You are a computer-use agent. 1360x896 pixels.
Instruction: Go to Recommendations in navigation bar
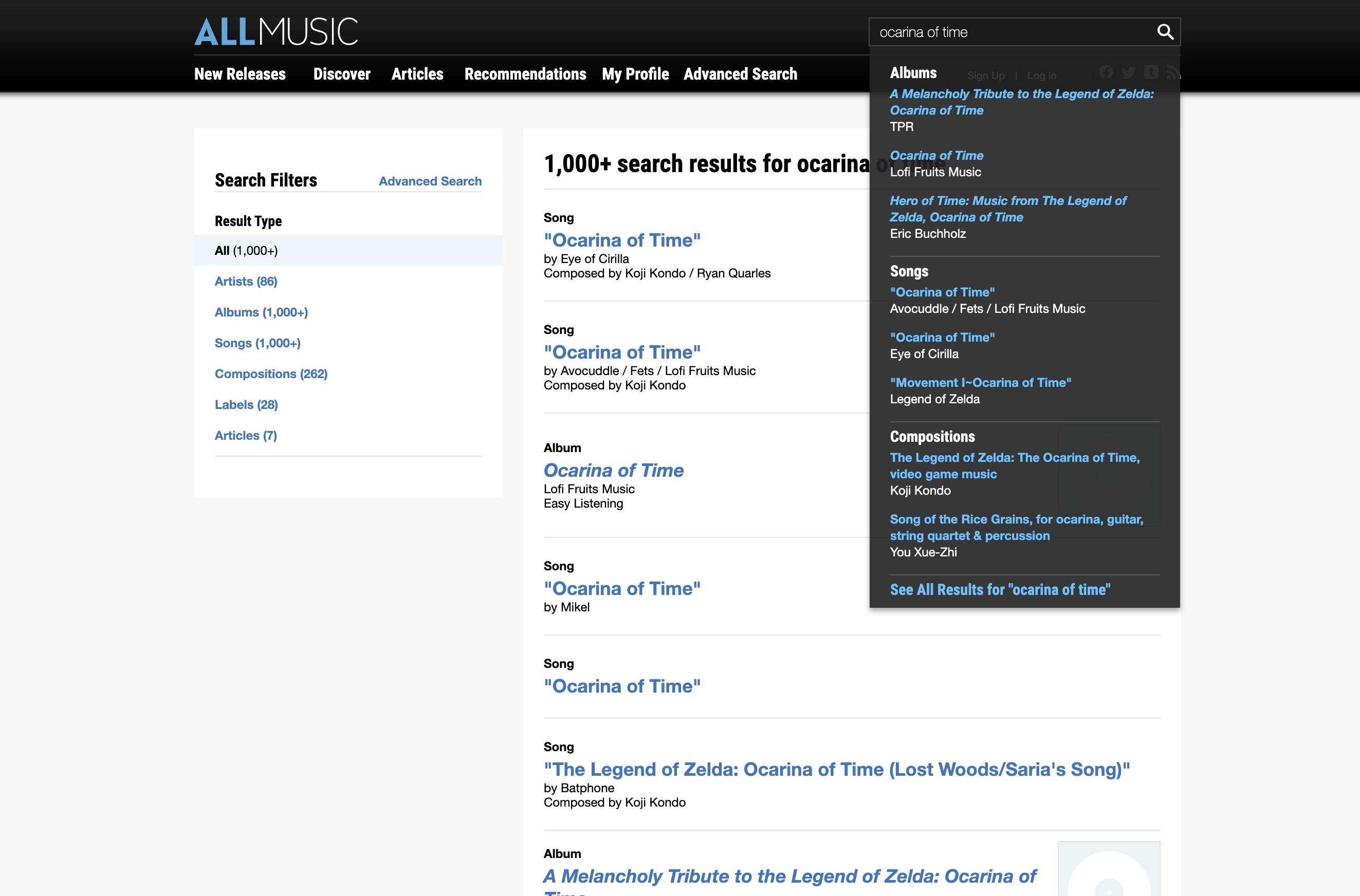coord(525,74)
